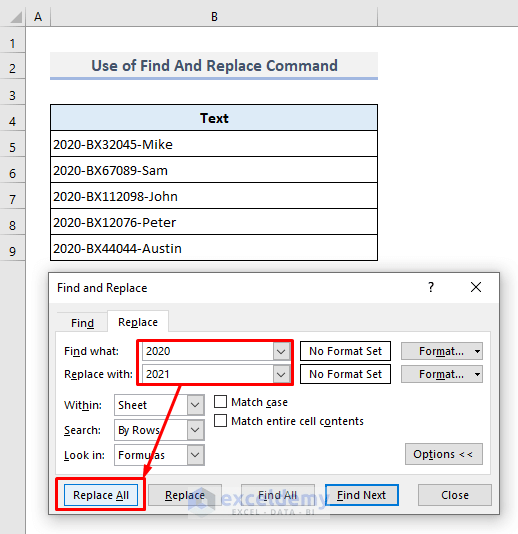Image resolution: width=518 pixels, height=534 pixels.
Task: Select cell 2020-BX112098-John
Action: tap(214, 196)
